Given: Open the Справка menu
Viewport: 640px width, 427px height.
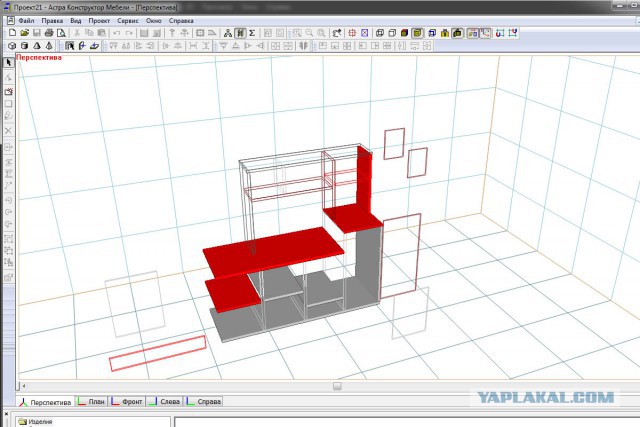Looking at the screenshot, I should 181,20.
